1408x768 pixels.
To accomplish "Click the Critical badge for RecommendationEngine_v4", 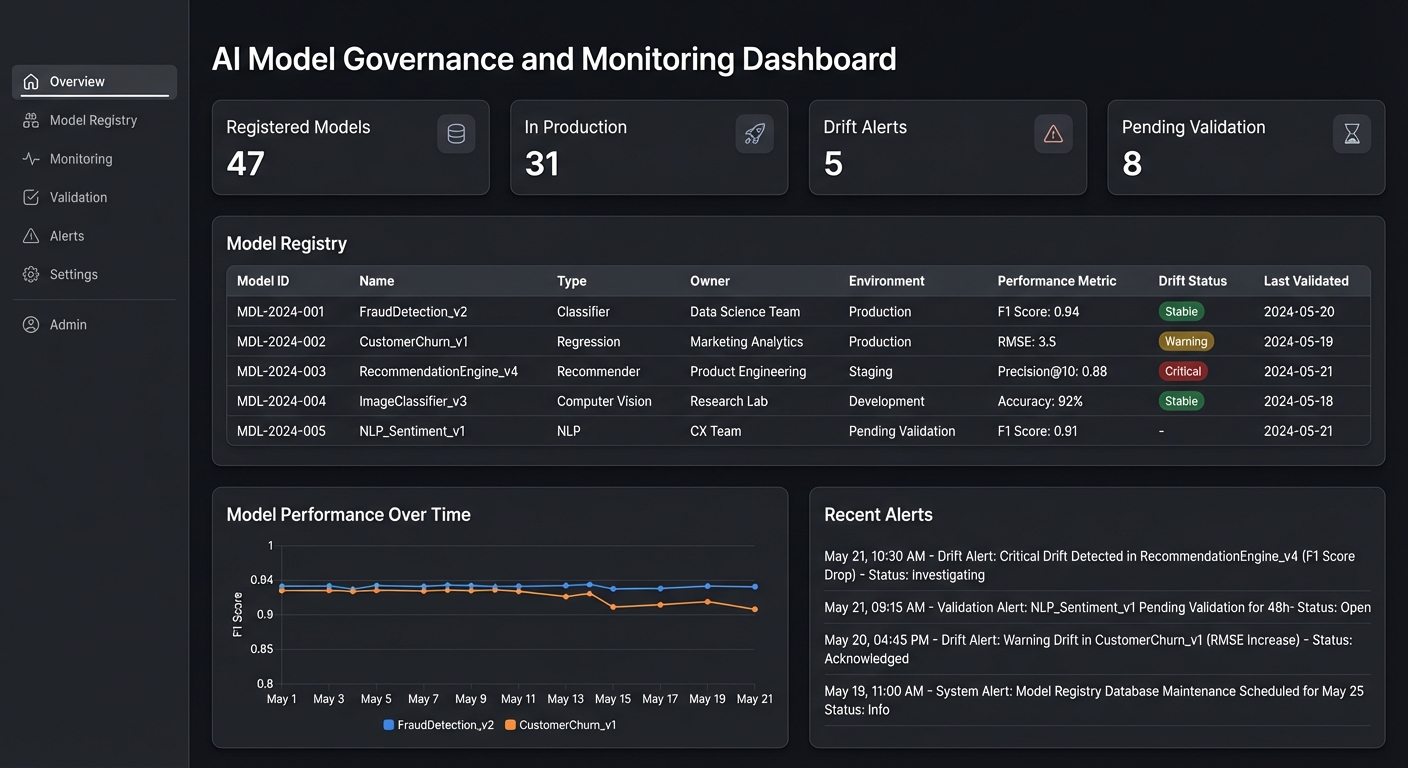I will click(1183, 371).
